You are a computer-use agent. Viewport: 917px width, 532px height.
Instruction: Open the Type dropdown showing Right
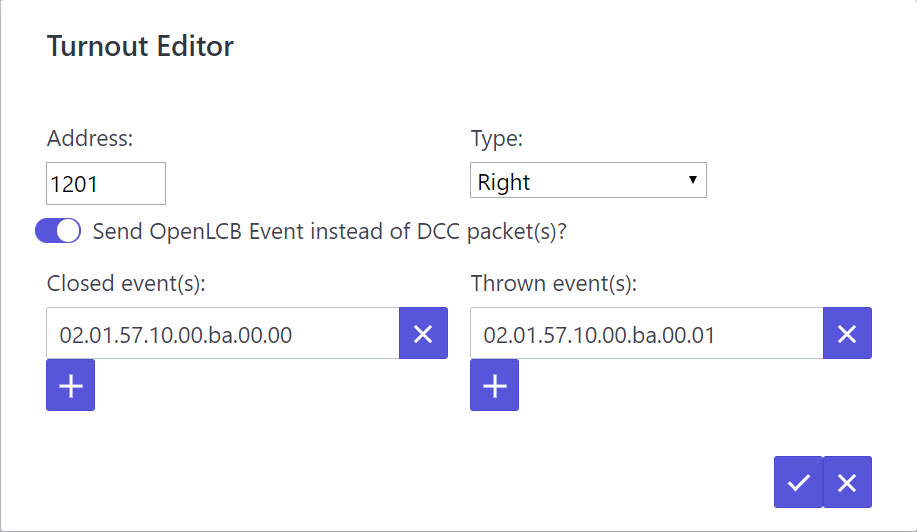click(x=588, y=181)
